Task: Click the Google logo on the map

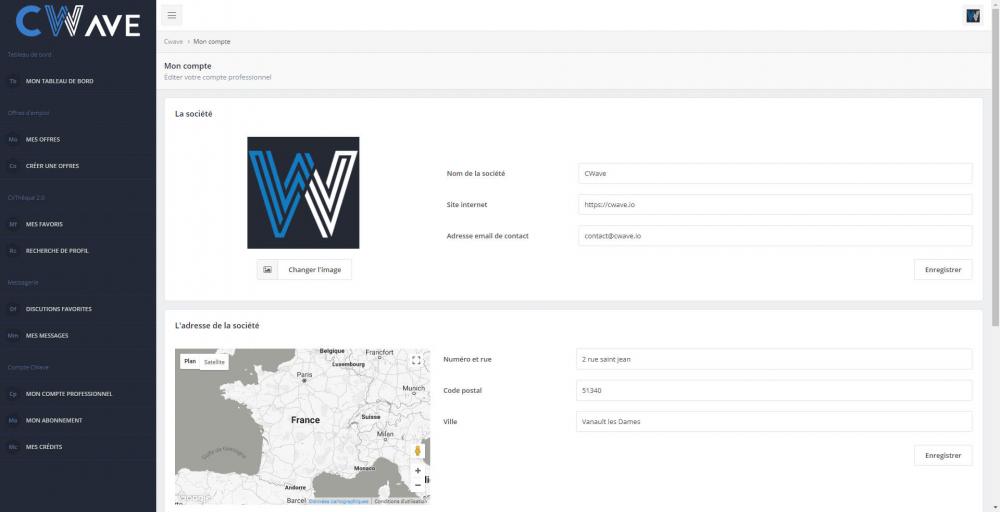Action: point(193,498)
